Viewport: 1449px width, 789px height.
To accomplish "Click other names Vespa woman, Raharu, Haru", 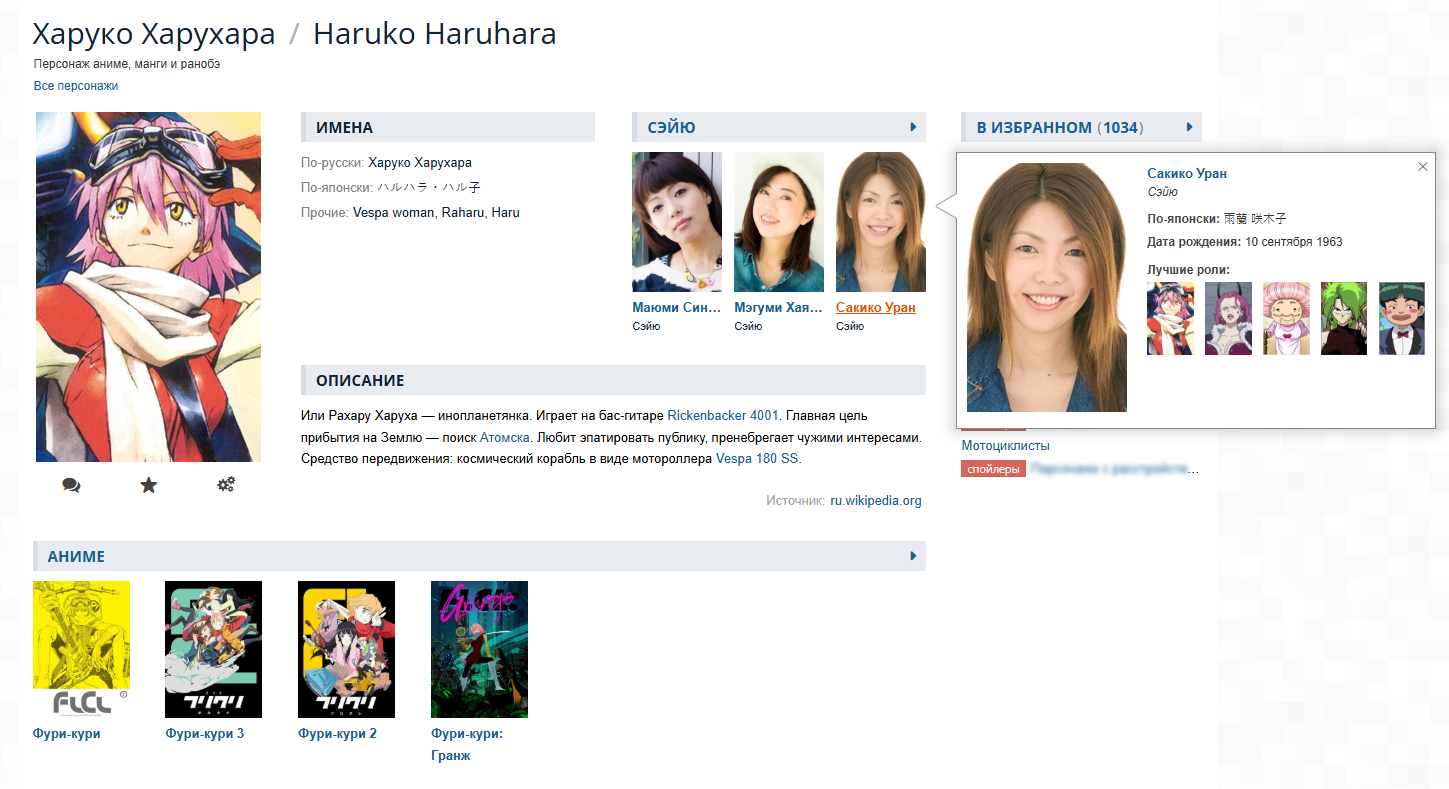I will pos(436,213).
